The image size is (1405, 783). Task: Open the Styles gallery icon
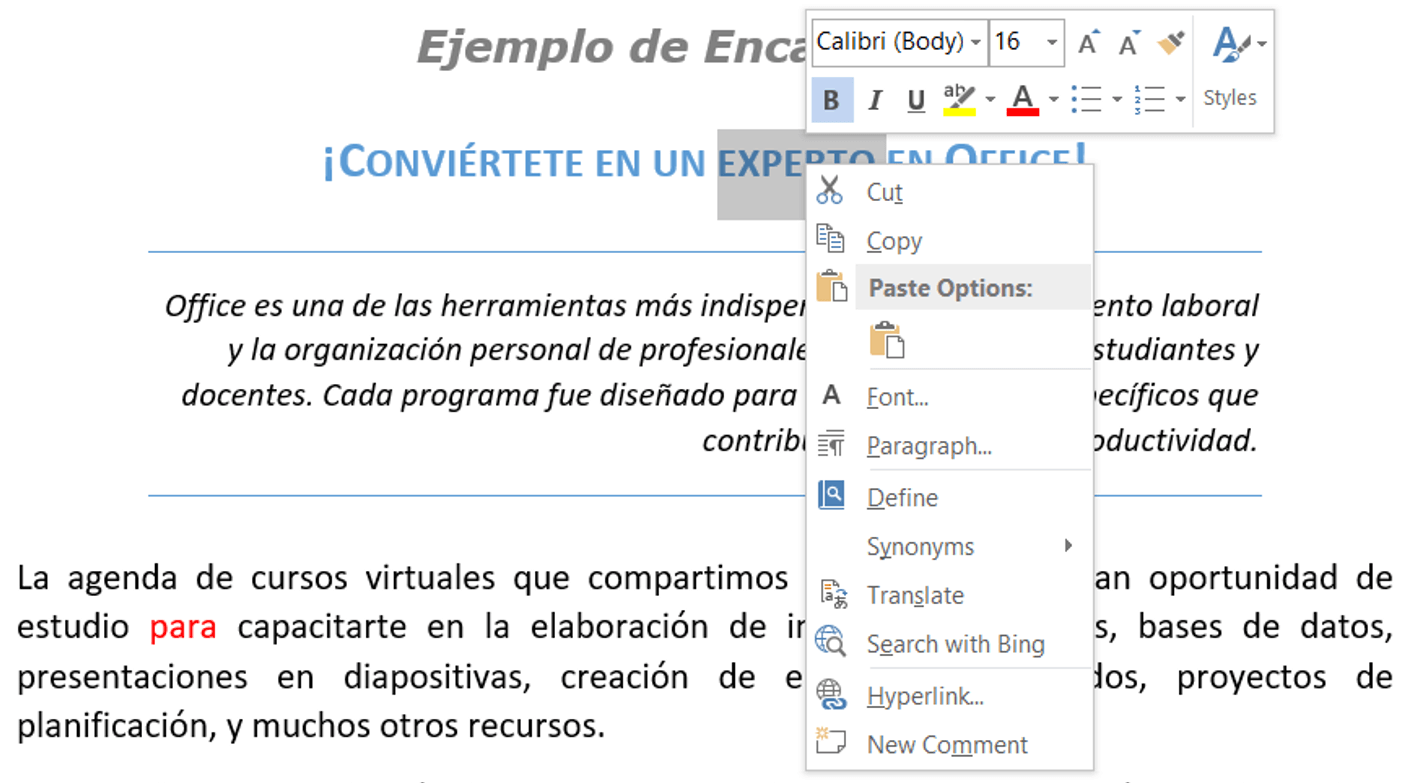pos(1230,44)
